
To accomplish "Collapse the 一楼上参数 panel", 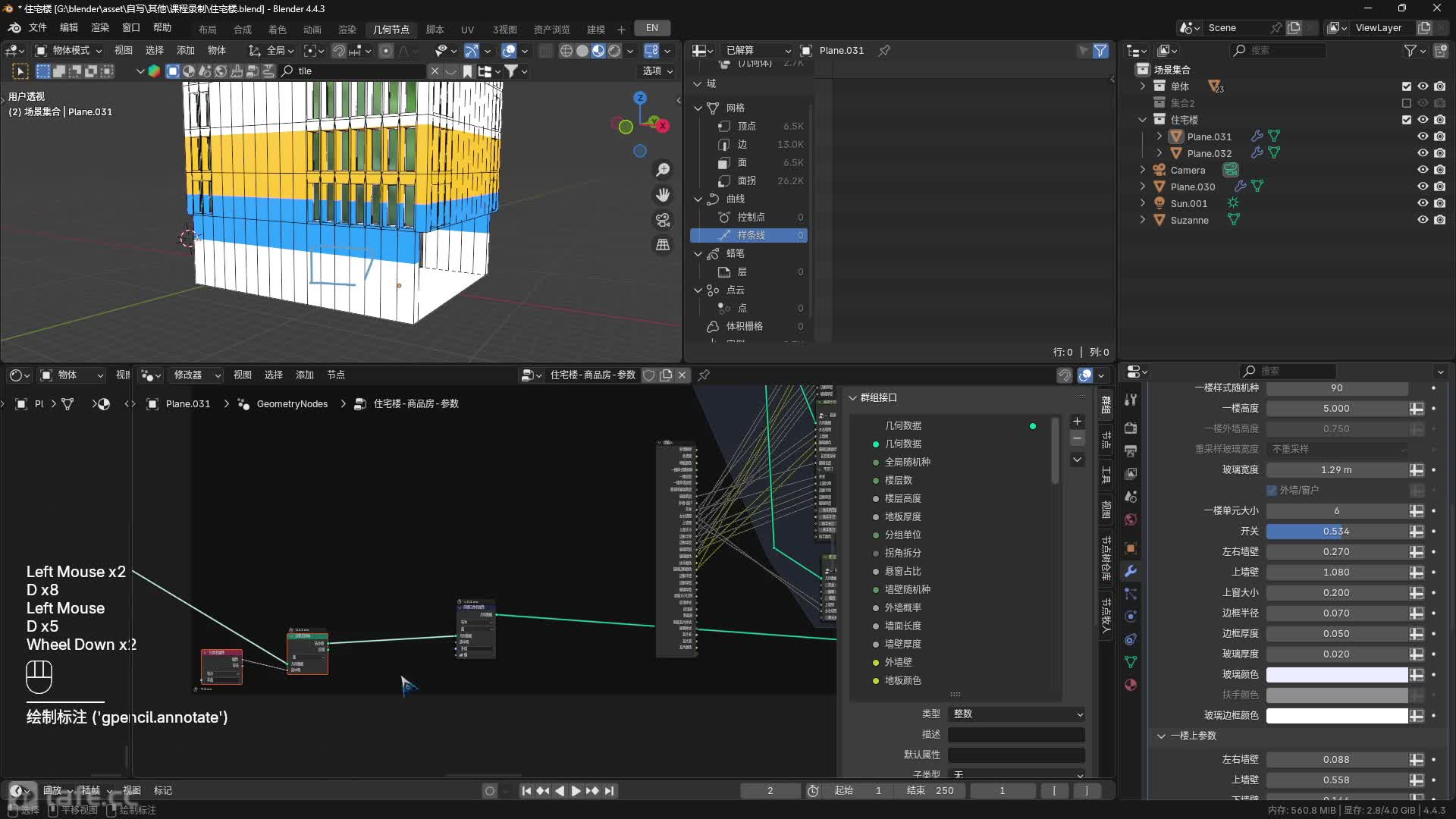I will 1161,736.
